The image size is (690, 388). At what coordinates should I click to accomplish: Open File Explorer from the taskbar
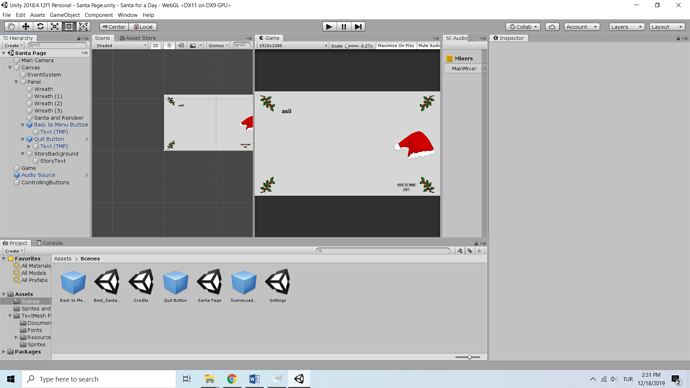209,379
